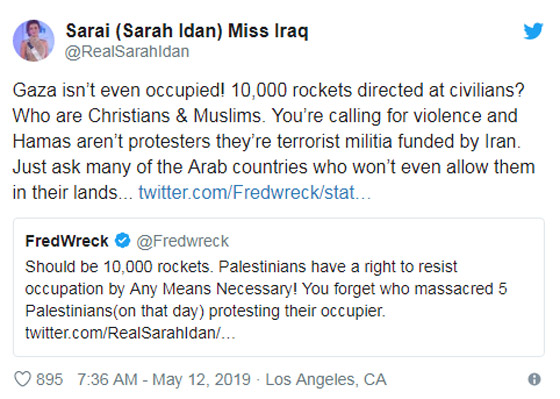Click the main tweet text about Gaza
This screenshot has width=560, height=399.
point(274,141)
